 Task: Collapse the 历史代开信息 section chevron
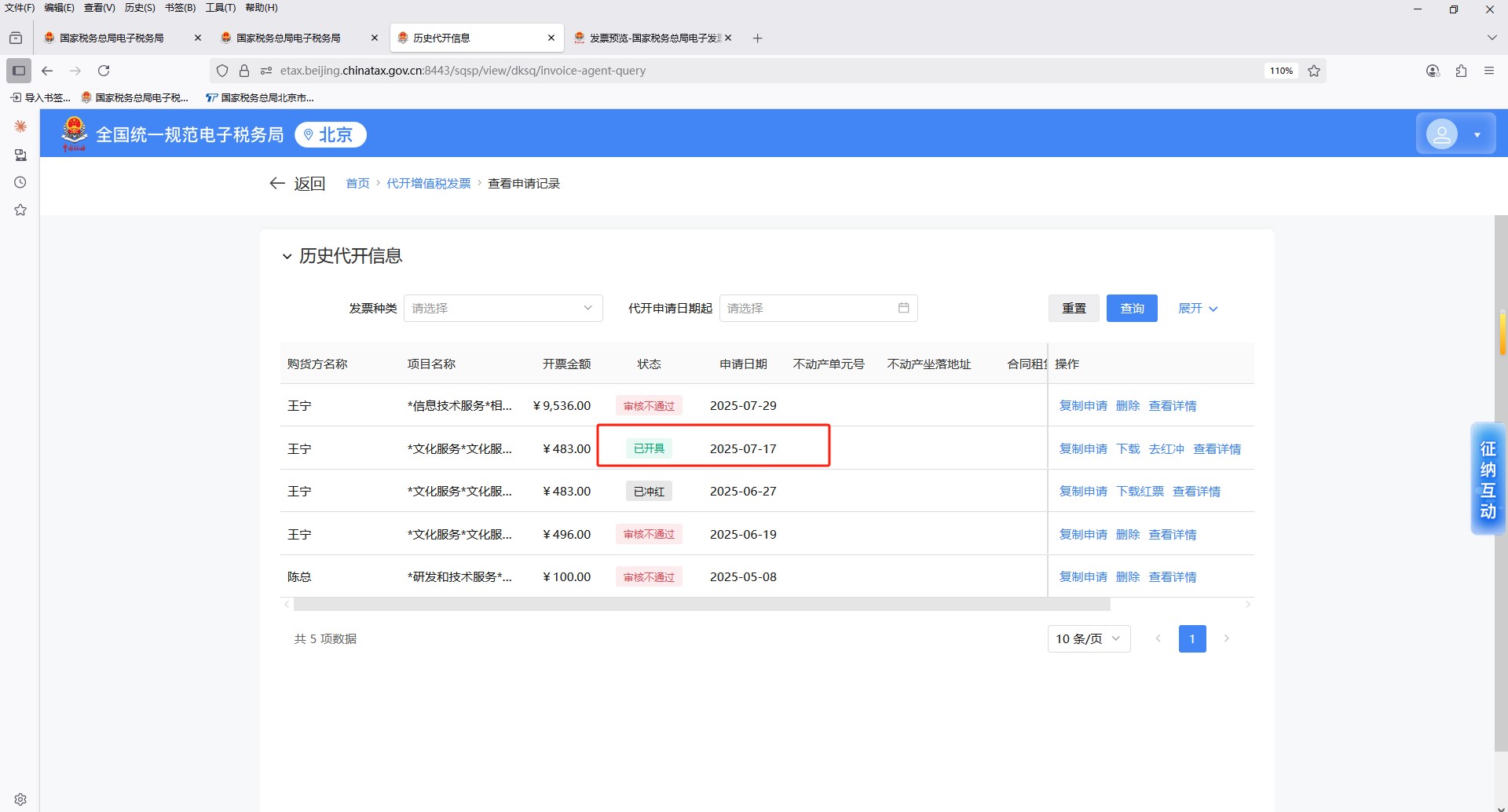287,256
